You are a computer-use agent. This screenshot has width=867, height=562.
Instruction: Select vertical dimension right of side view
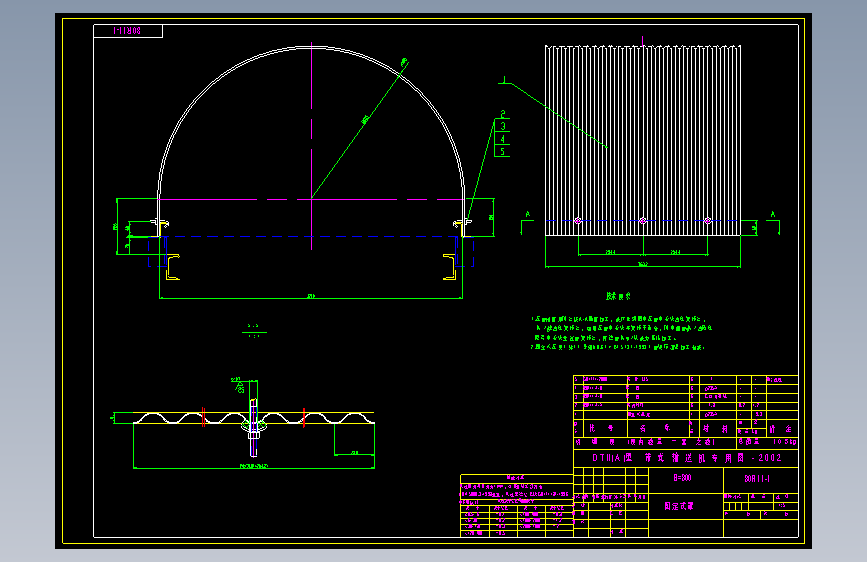[x=754, y=228]
